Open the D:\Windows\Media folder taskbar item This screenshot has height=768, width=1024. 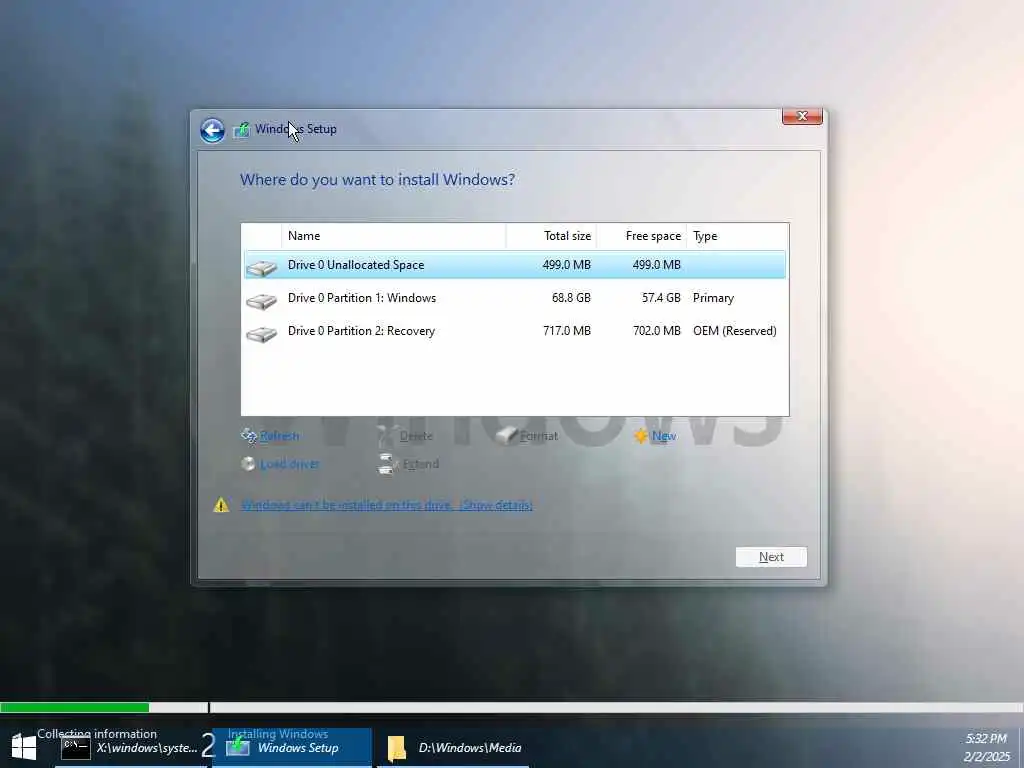(453, 748)
